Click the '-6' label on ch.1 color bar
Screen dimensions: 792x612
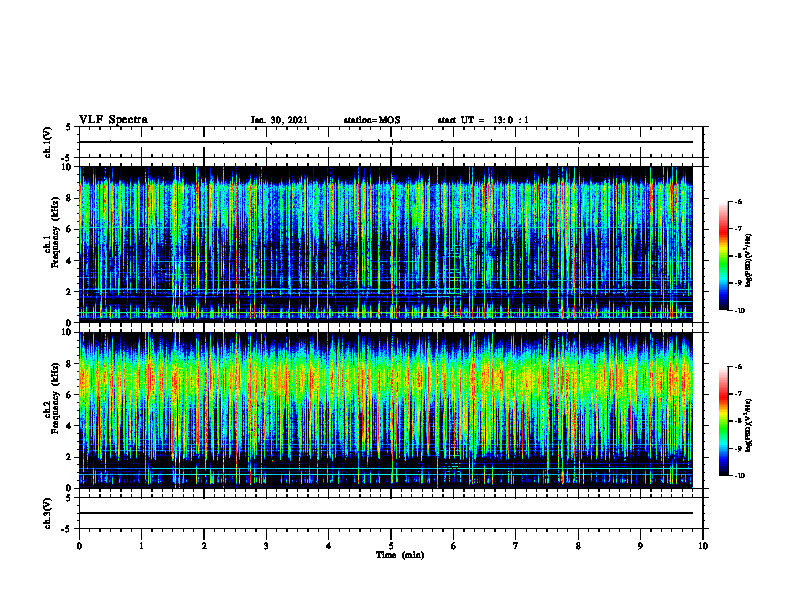(x=738, y=201)
